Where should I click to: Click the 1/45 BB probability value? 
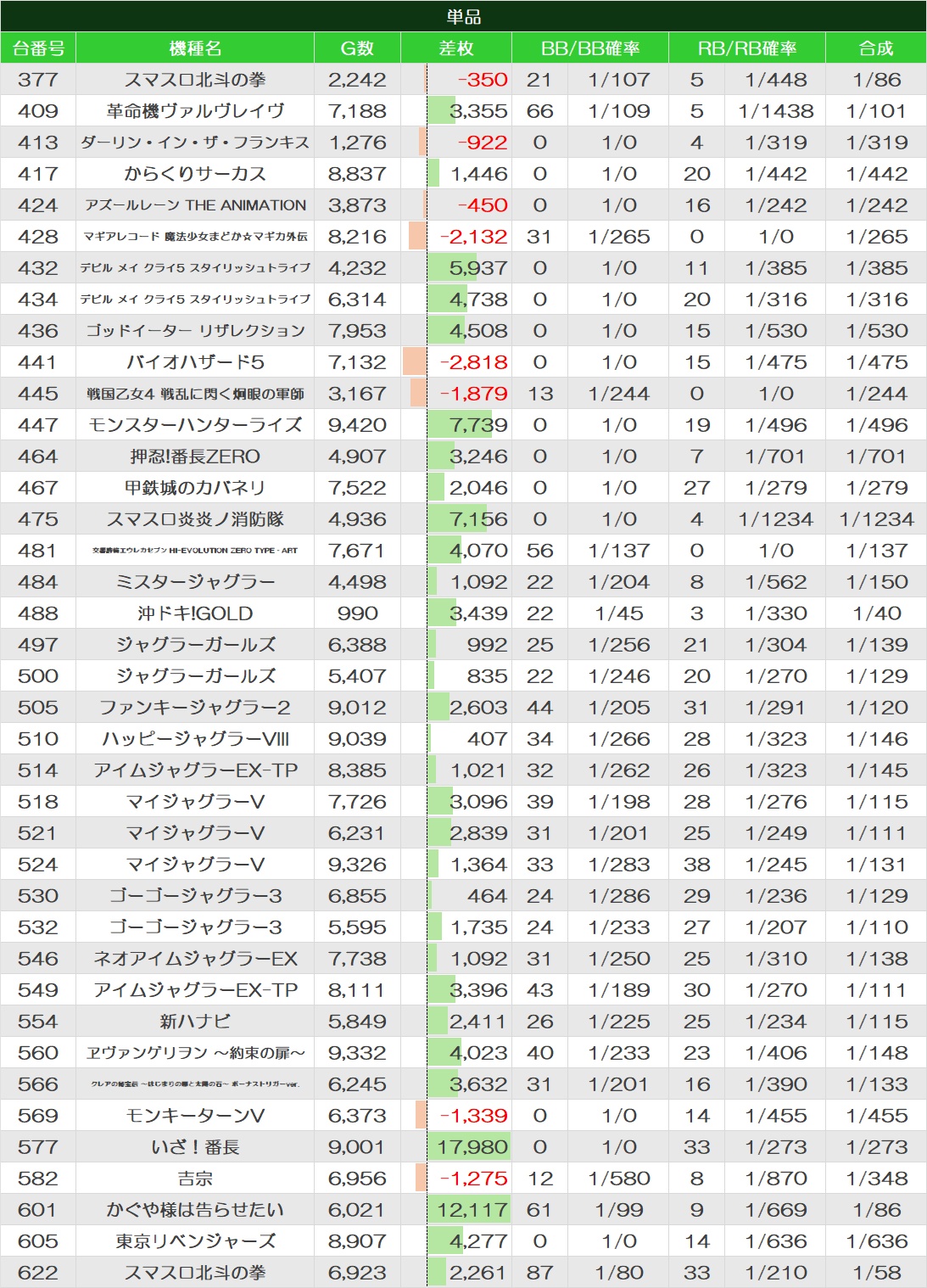(x=619, y=613)
